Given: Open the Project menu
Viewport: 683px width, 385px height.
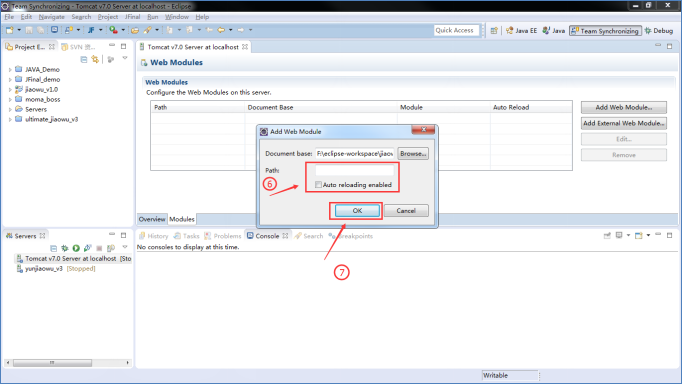Looking at the screenshot, I should pos(108,17).
